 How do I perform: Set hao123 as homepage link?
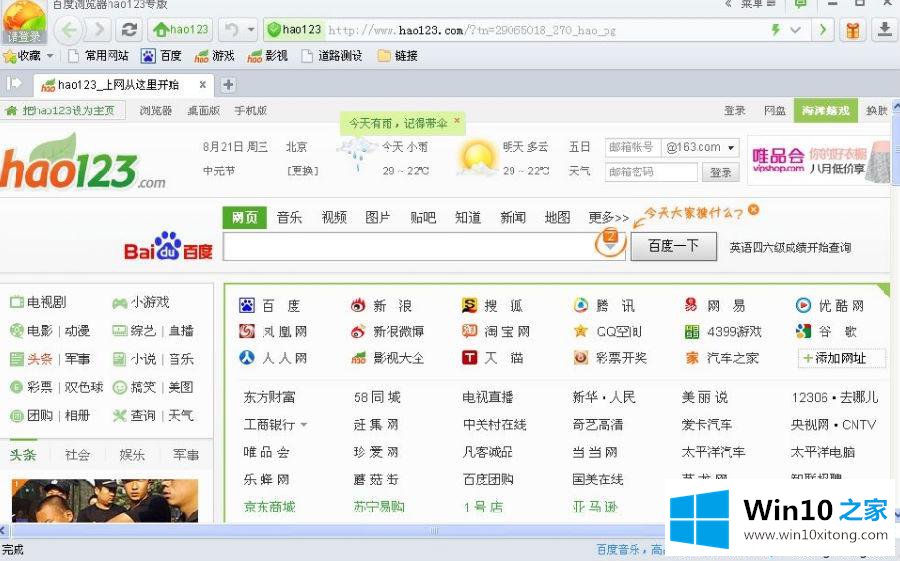[x=62, y=110]
